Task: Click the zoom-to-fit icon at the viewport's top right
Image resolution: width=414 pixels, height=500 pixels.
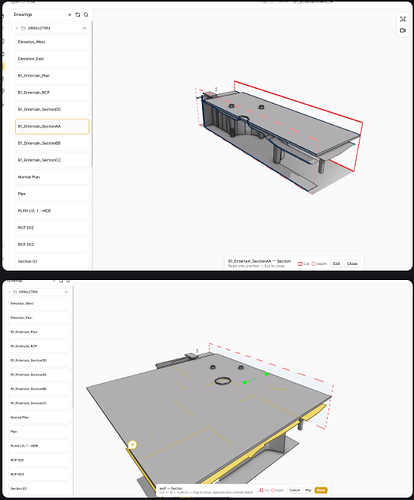Action: [403, 19]
